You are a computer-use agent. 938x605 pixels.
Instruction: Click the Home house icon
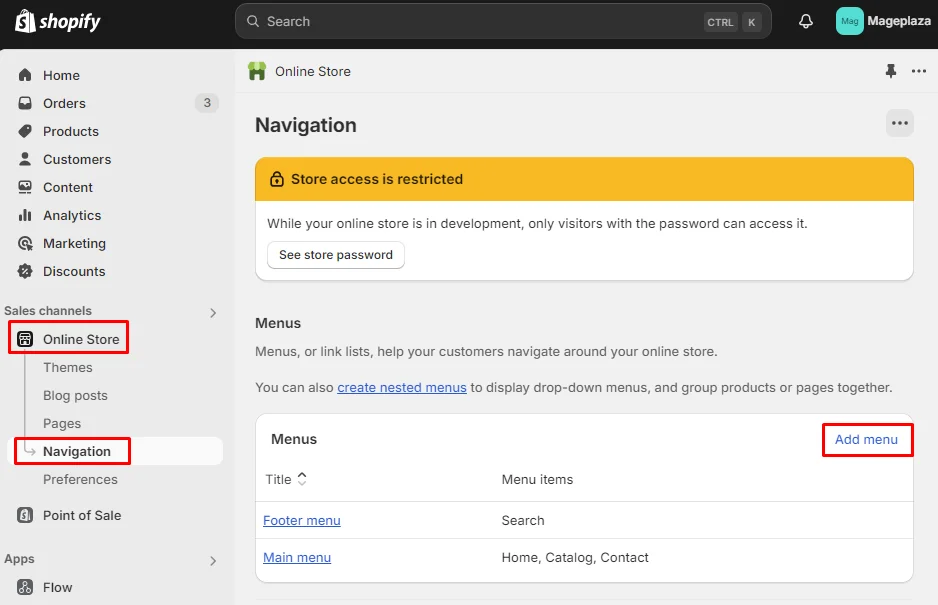click(25, 75)
